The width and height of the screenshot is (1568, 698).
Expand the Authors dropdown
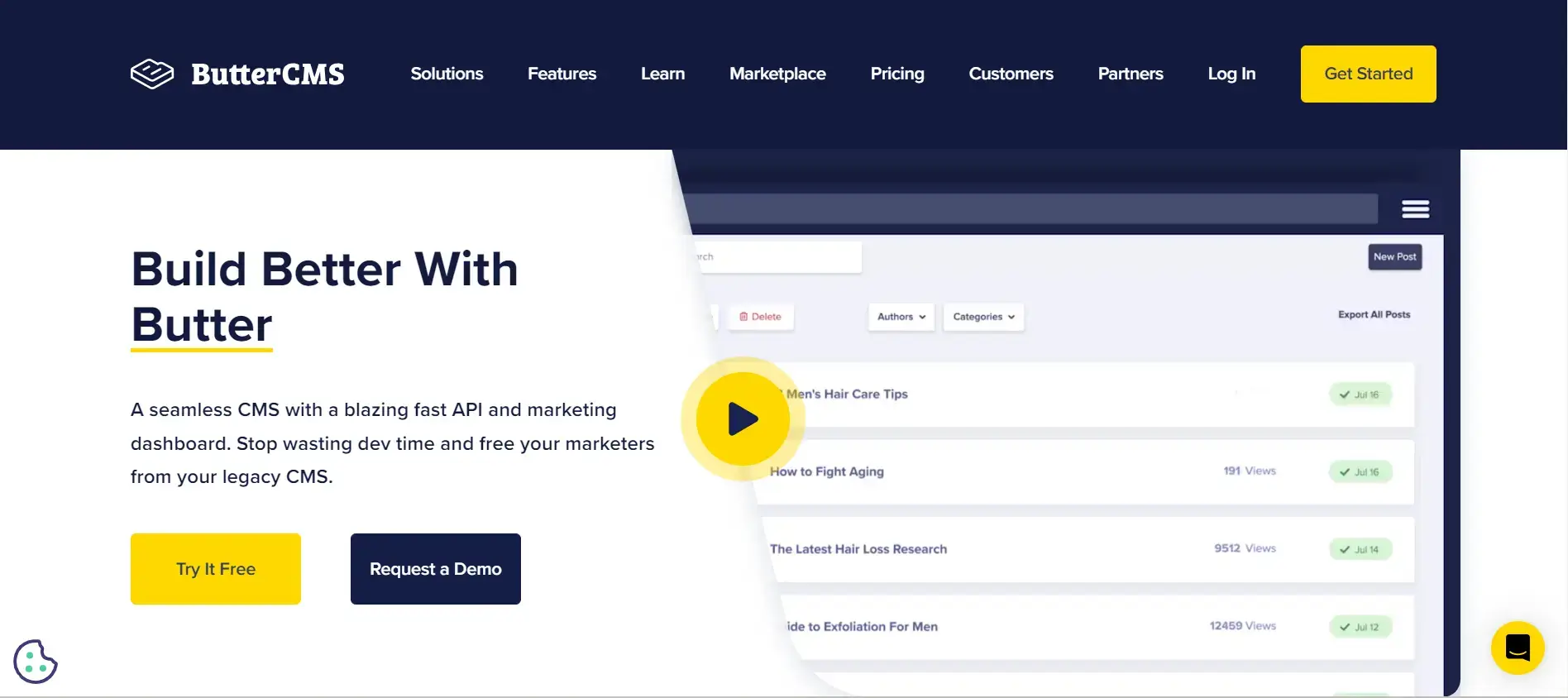tap(901, 317)
